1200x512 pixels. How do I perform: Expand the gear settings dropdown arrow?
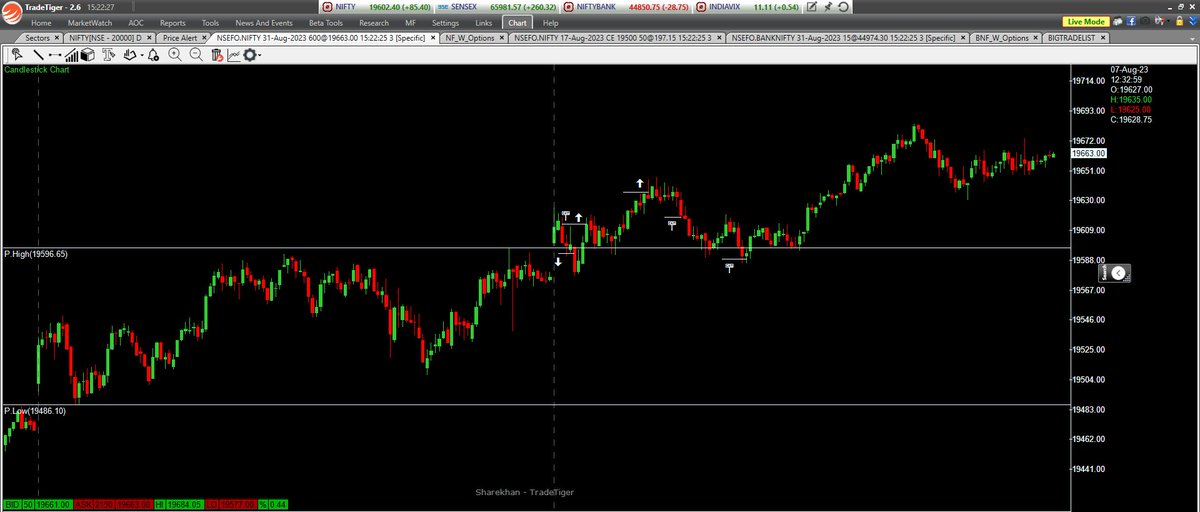coord(260,55)
